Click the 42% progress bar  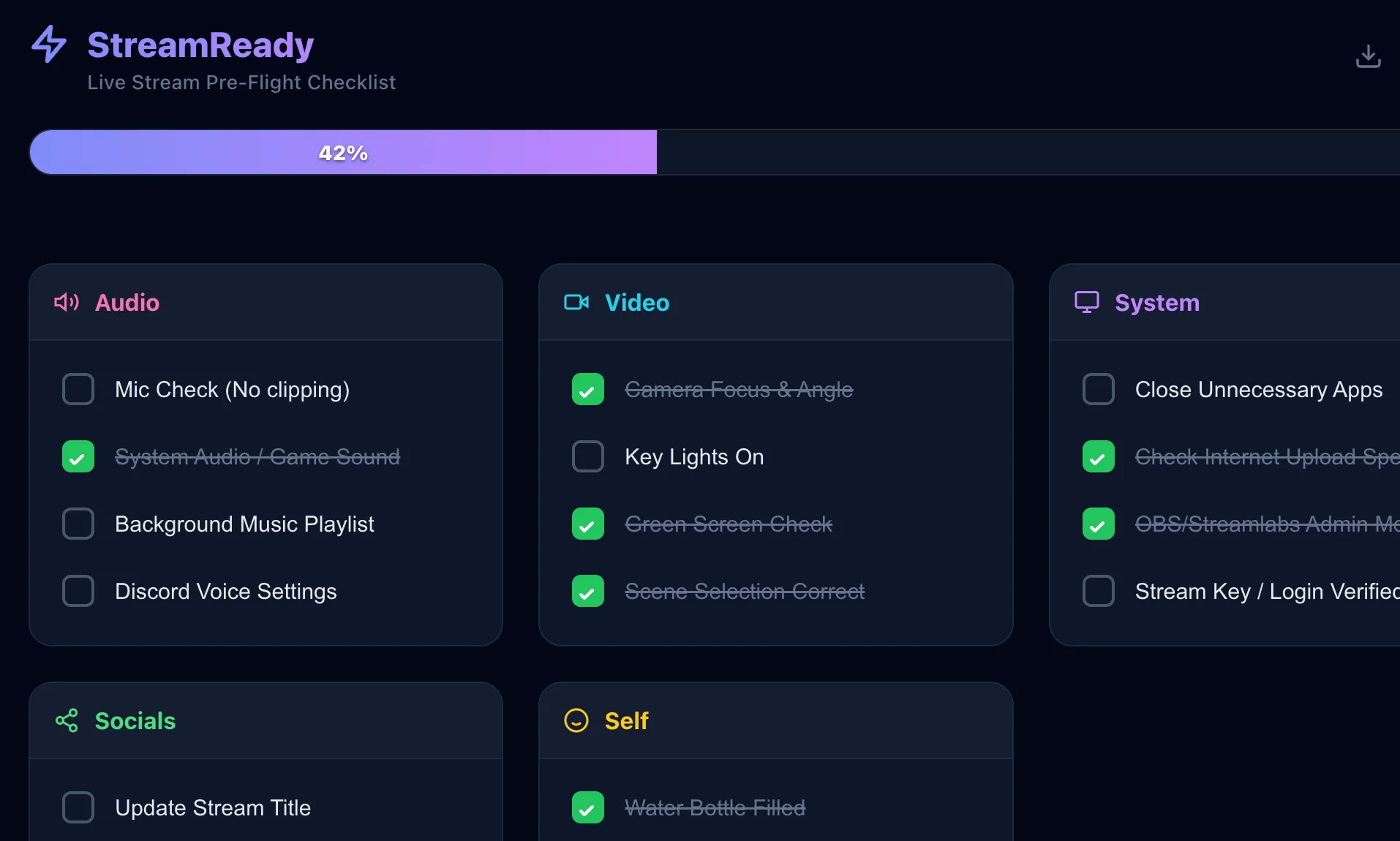[342, 152]
